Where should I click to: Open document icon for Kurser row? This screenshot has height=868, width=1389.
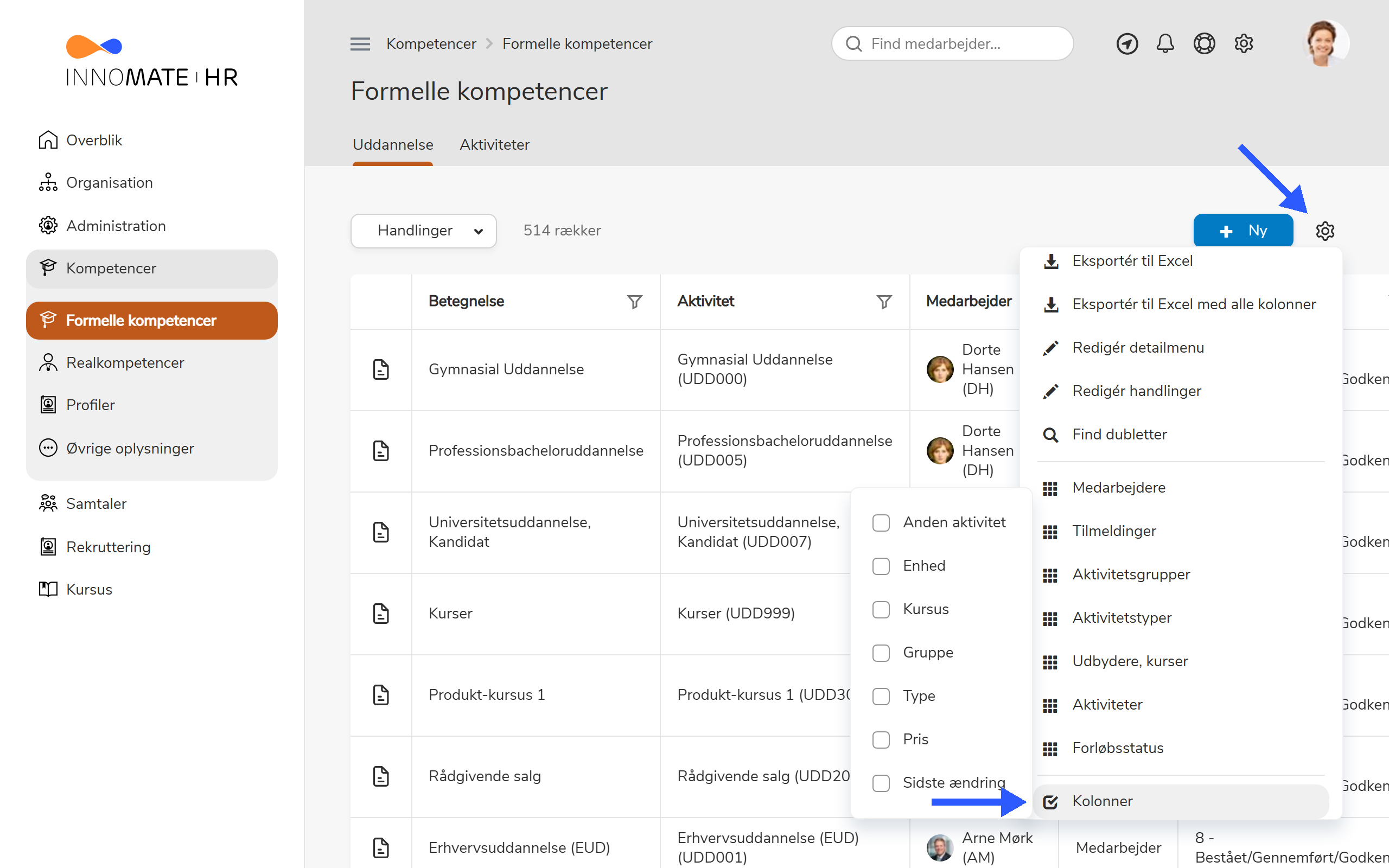click(x=381, y=614)
